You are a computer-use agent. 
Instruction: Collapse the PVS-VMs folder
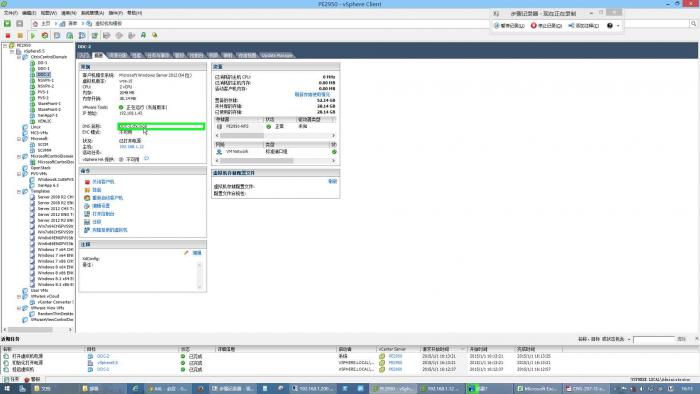(x=19, y=174)
